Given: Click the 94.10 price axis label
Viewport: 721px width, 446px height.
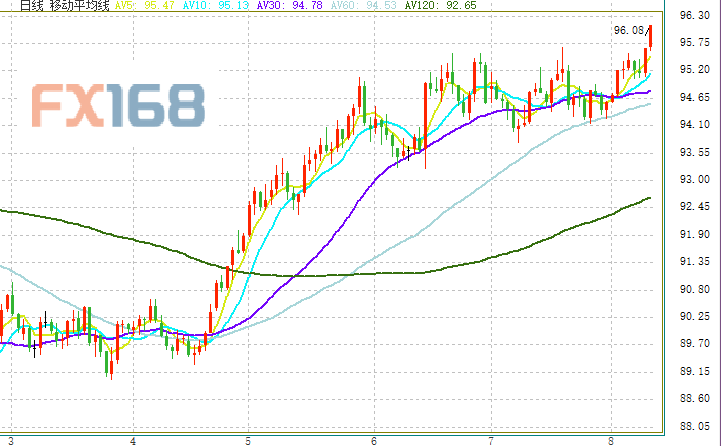Looking at the screenshot, I should (693, 125).
